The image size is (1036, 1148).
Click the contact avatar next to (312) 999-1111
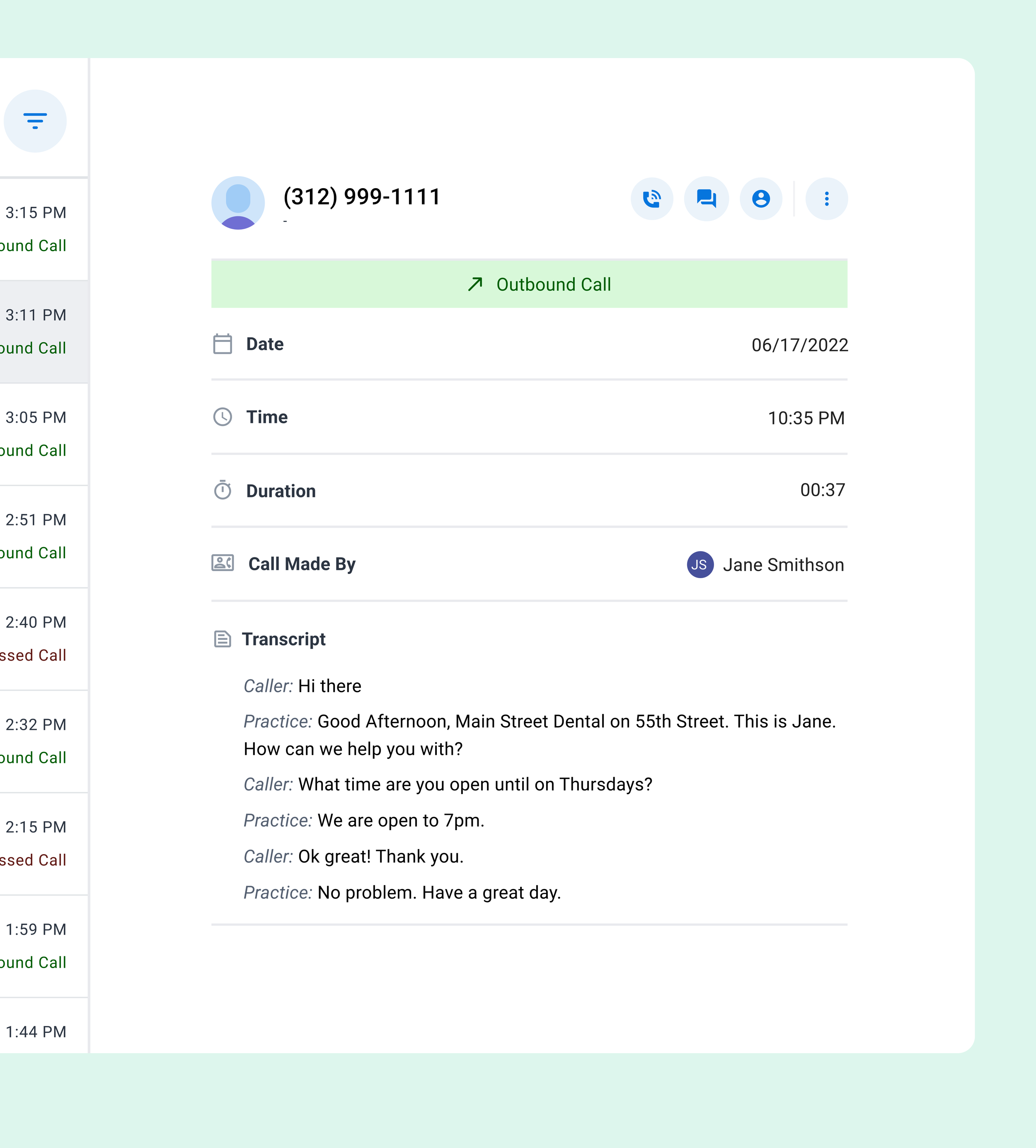click(x=238, y=203)
